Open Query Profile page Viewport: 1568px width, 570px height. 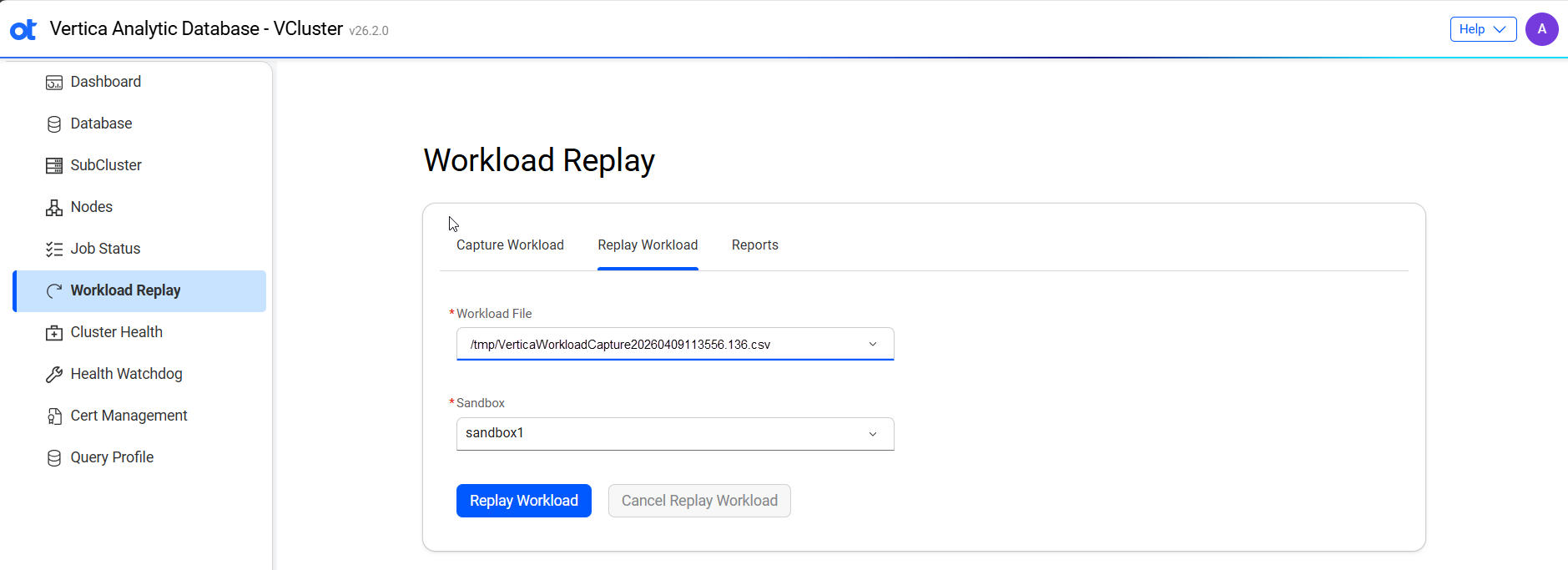pyautogui.click(x=139, y=457)
